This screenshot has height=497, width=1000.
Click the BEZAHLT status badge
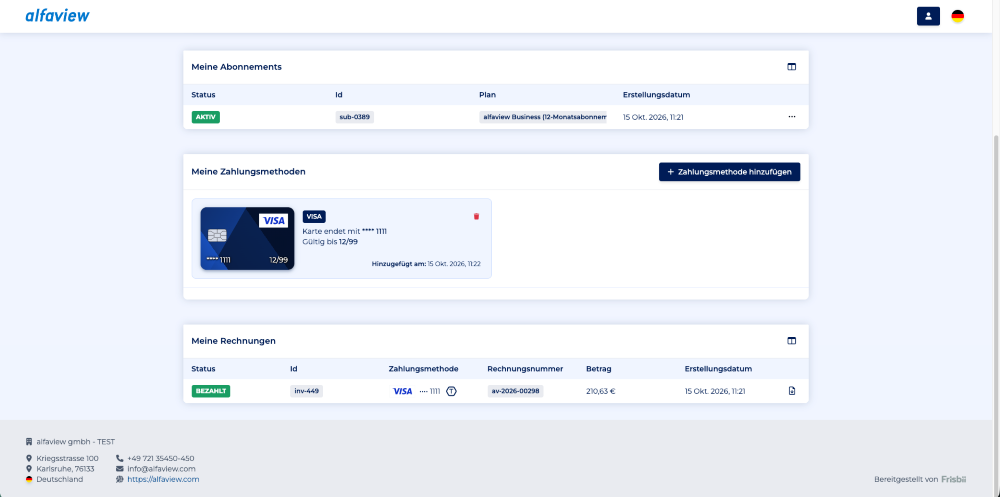coord(210,391)
